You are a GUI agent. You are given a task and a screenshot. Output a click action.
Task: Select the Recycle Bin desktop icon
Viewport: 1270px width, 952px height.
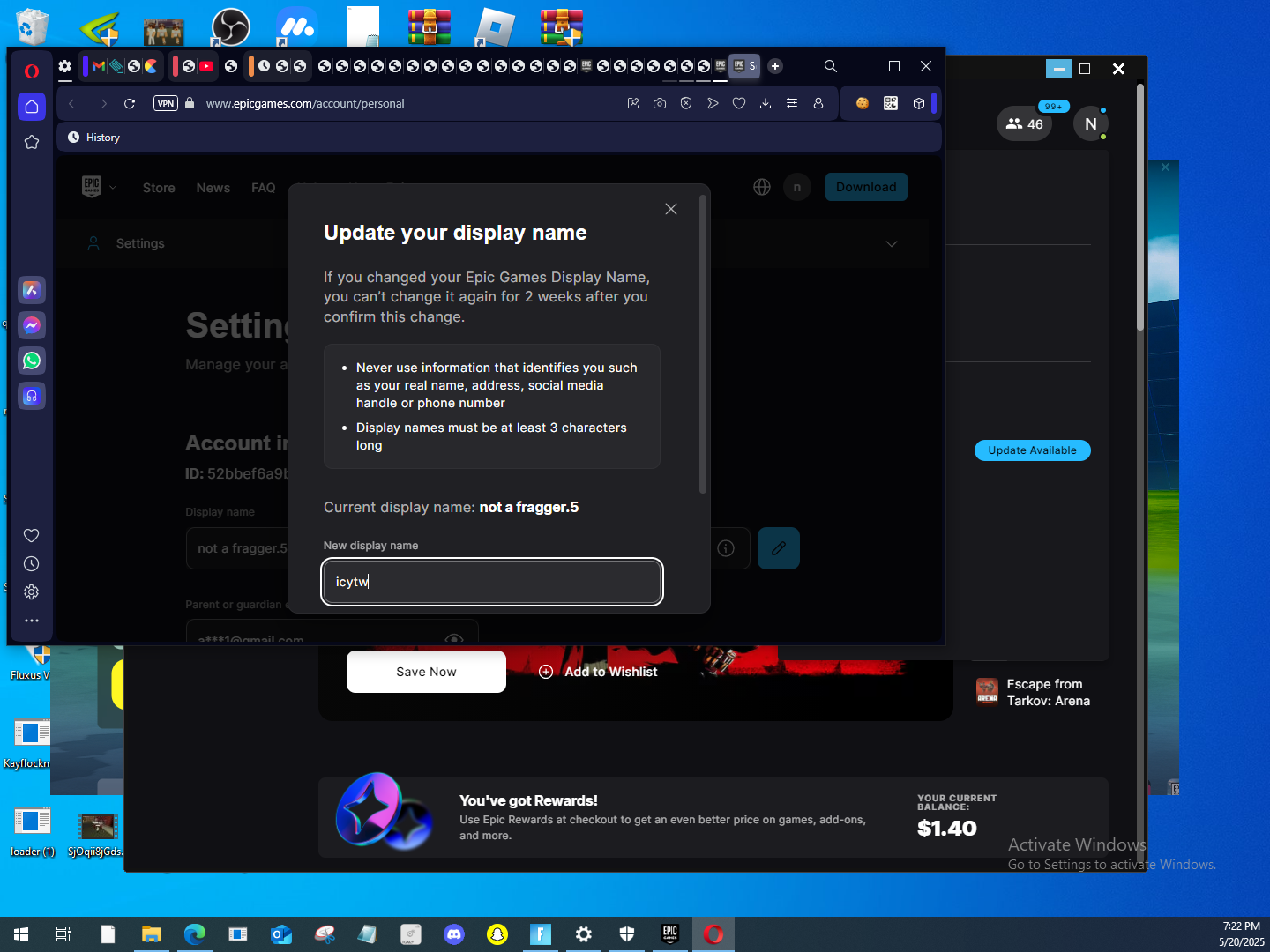coord(32,26)
